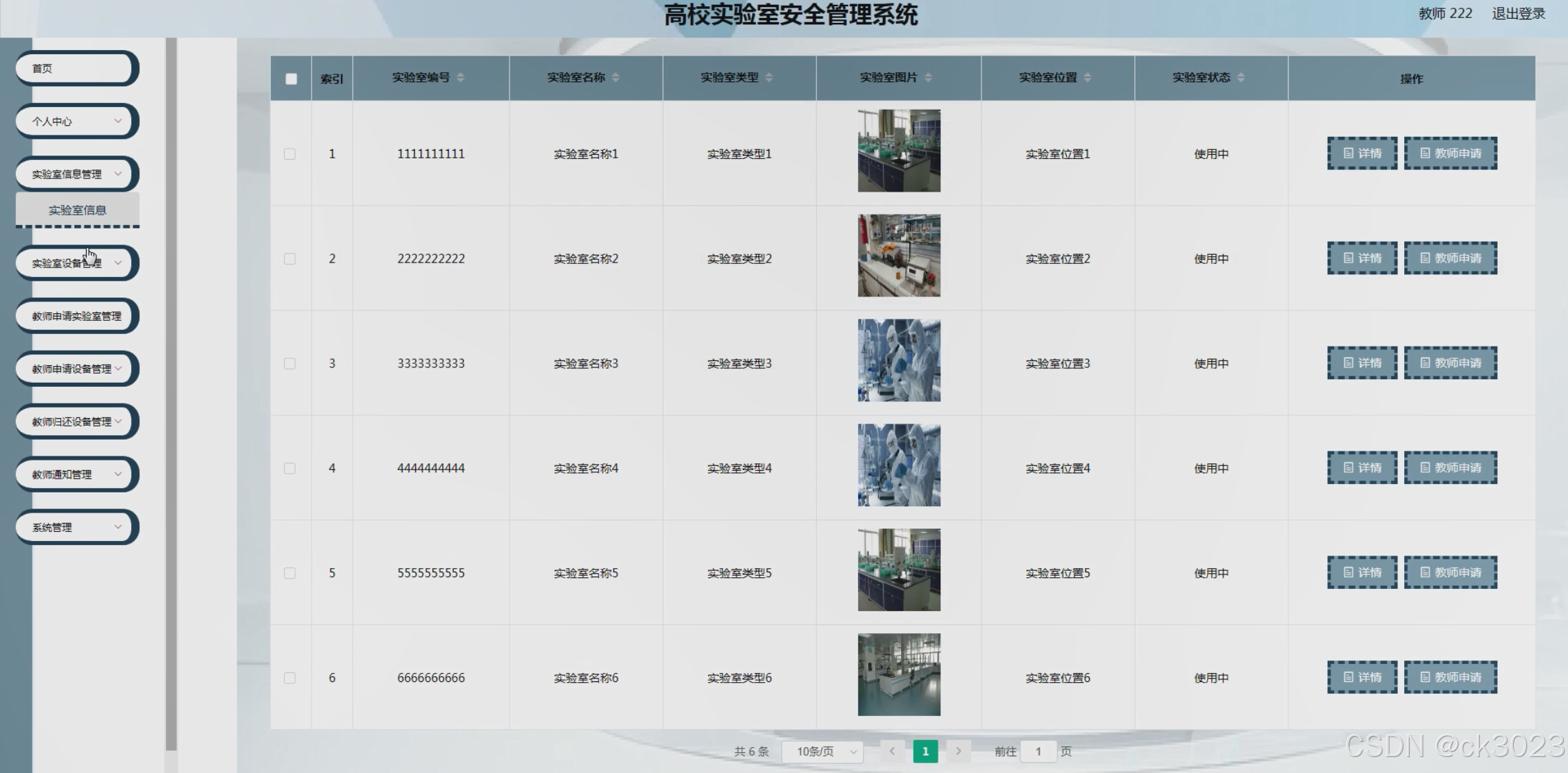Sort by 实验室类型 column arrows
The image size is (1568, 773).
tap(768, 78)
